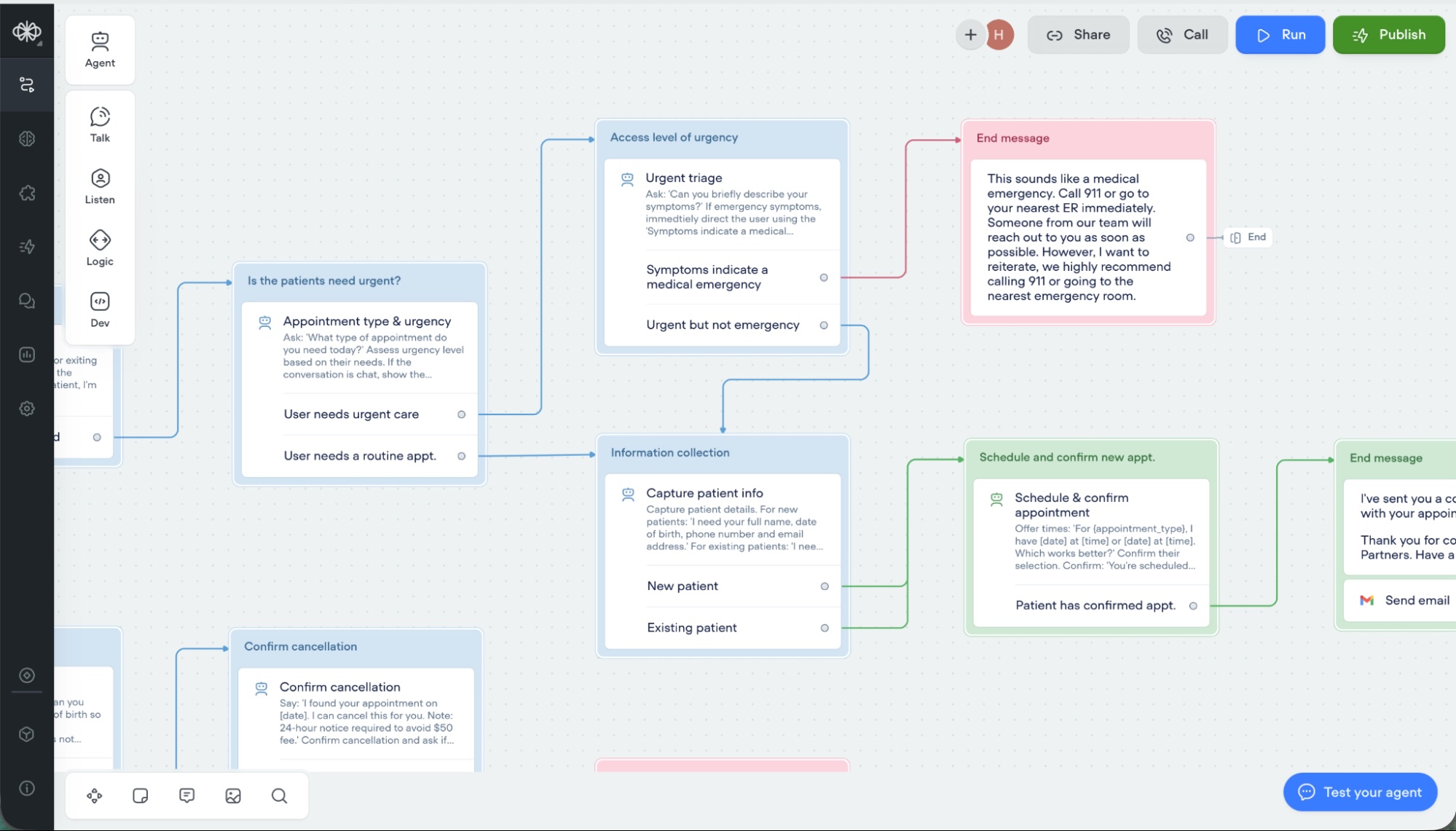Publish the agent
1456x831 pixels.
1388,34
